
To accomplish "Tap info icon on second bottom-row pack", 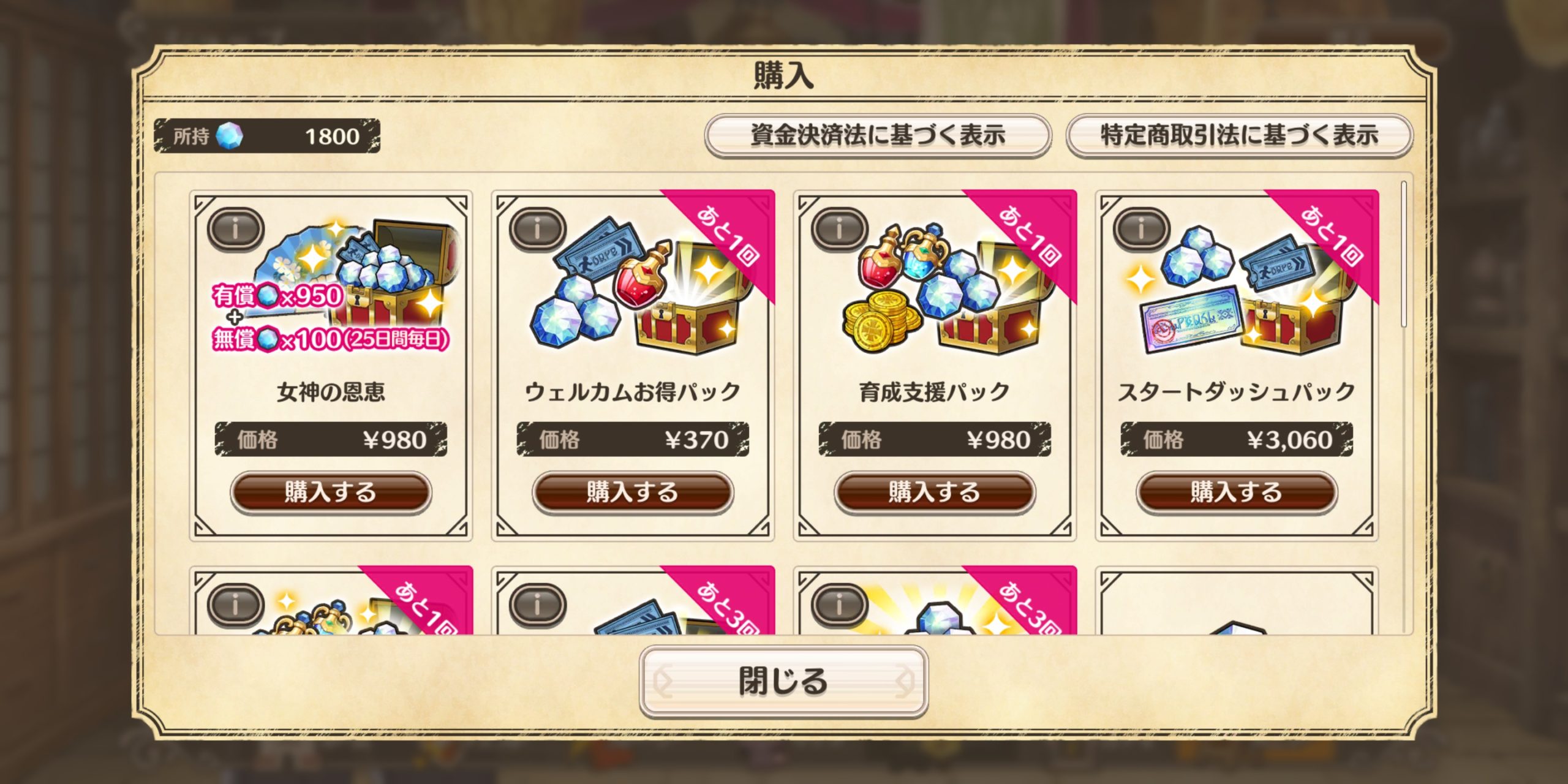I will pyautogui.click(x=537, y=605).
